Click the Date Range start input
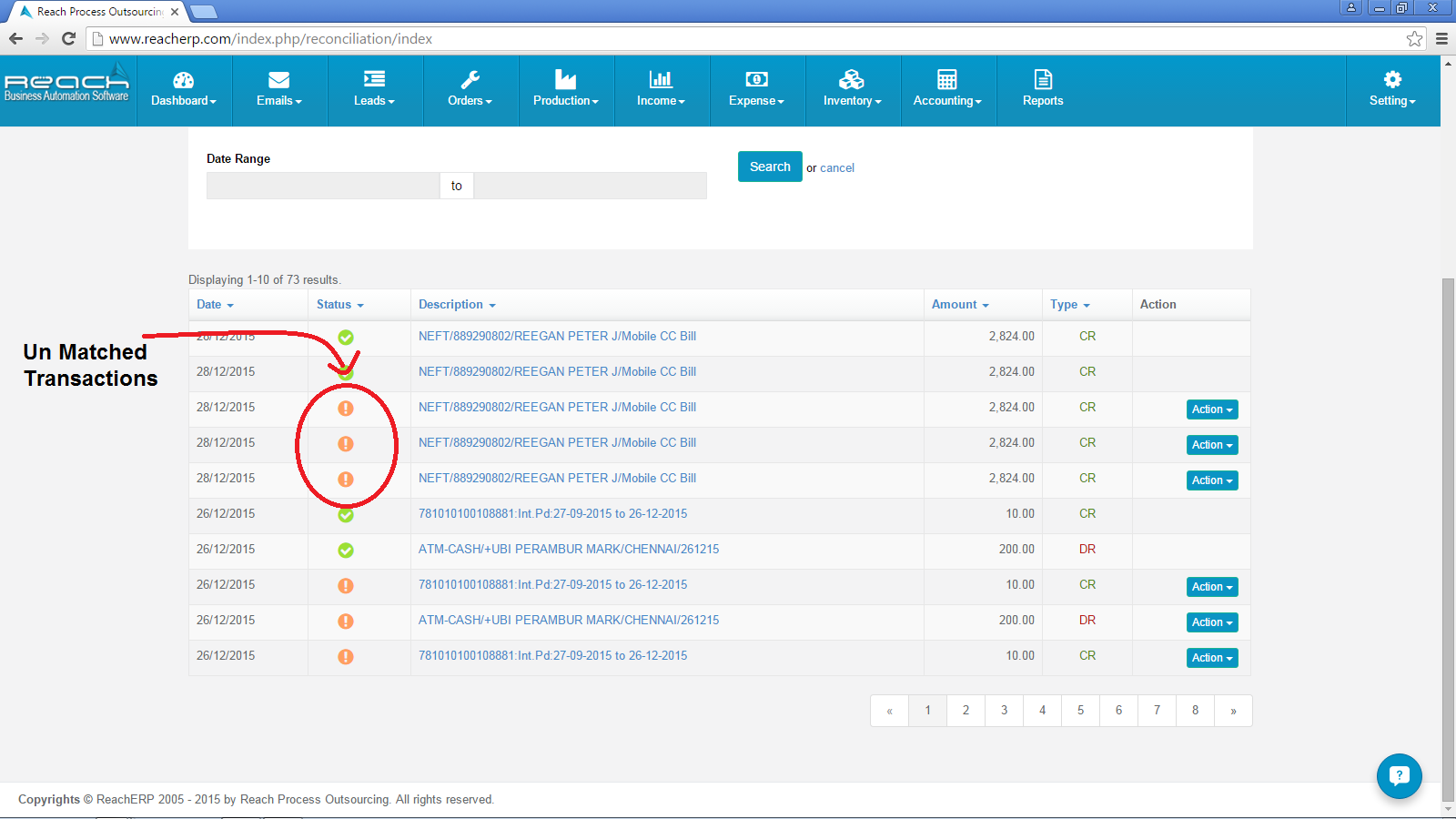Image resolution: width=1456 pixels, height=819 pixels. click(x=323, y=186)
